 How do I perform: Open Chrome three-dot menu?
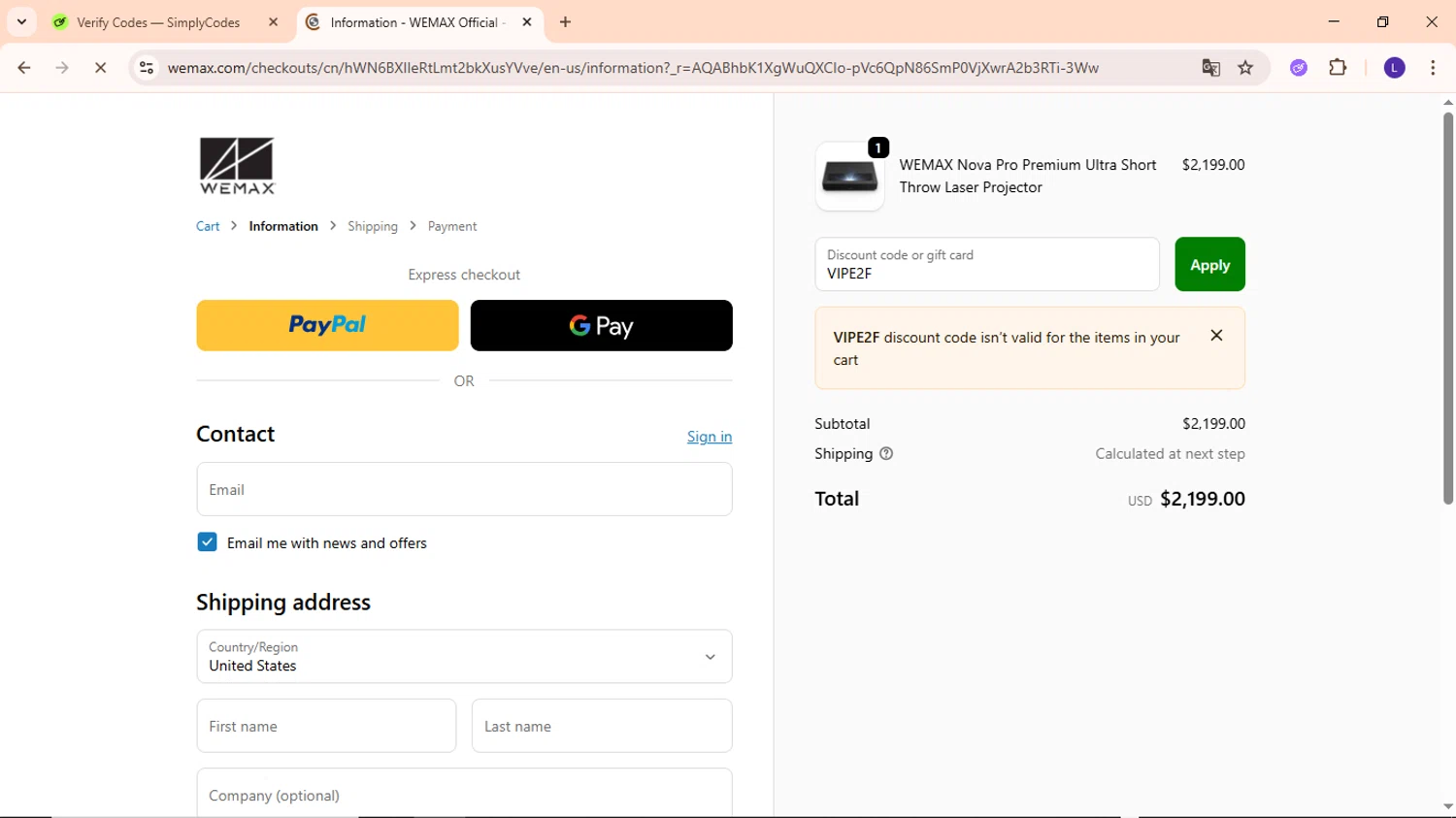[x=1433, y=68]
